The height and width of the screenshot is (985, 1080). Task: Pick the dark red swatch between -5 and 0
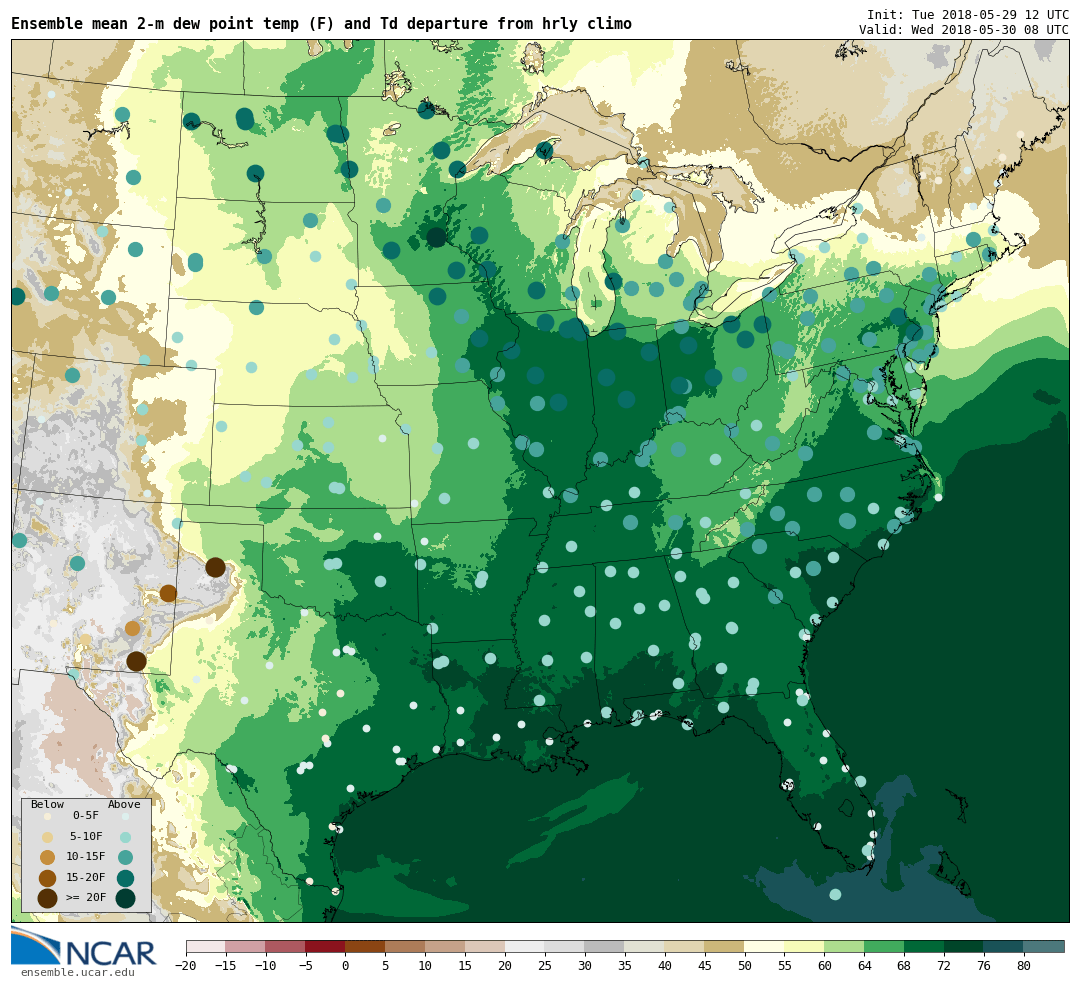(x=326, y=946)
